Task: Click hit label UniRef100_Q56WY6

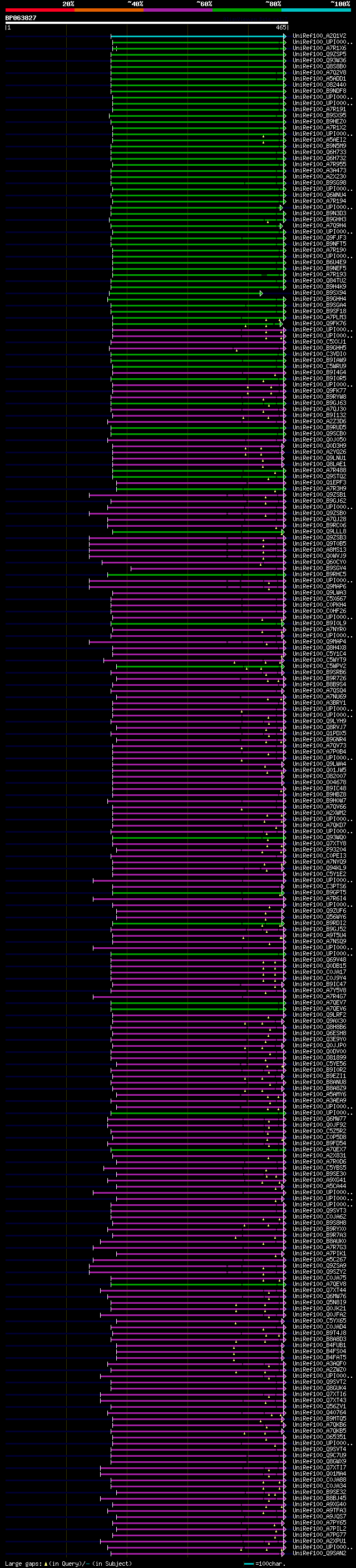Action: [x=319, y=917]
